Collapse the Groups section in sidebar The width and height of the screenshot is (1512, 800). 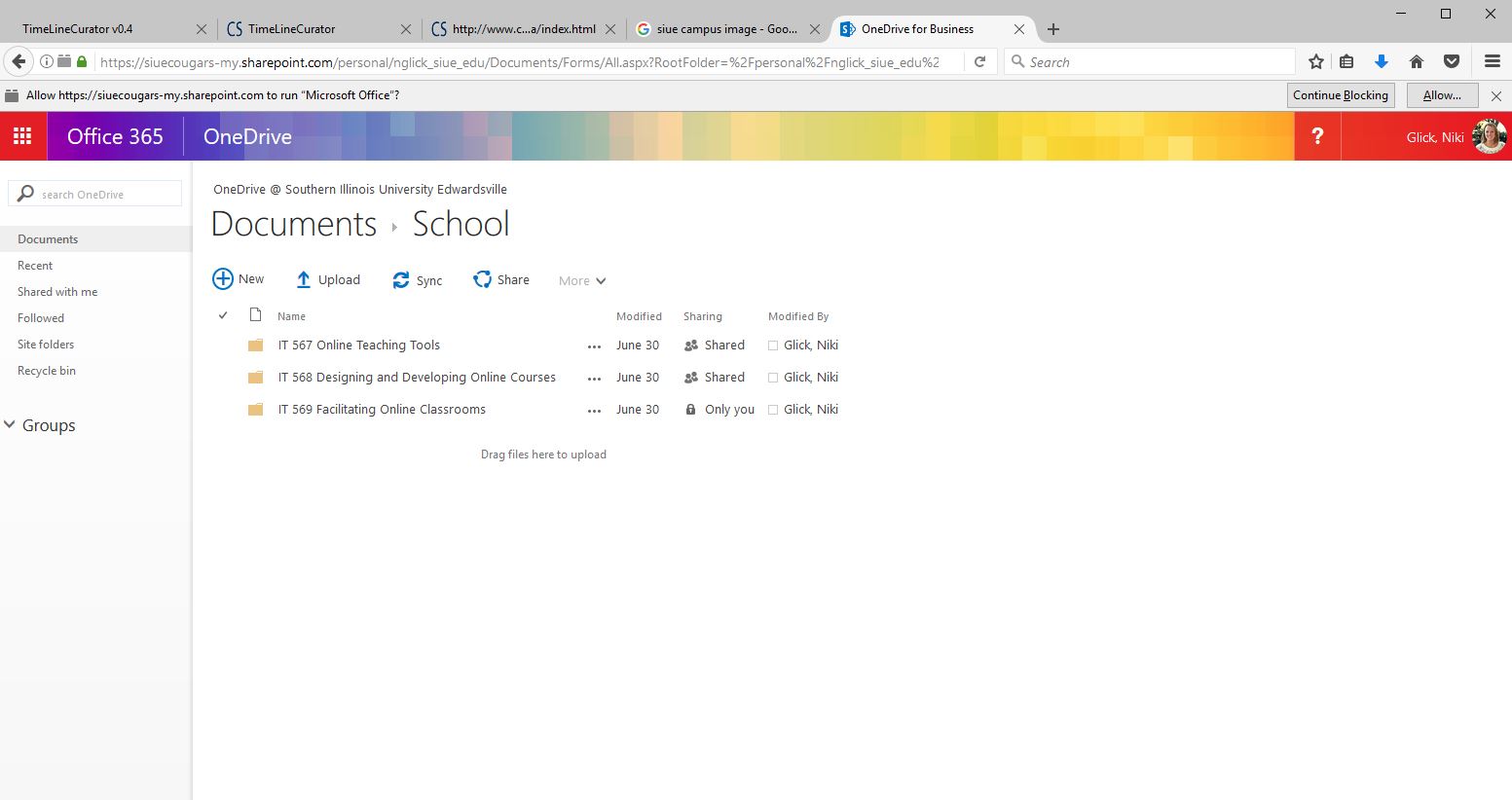(11, 425)
